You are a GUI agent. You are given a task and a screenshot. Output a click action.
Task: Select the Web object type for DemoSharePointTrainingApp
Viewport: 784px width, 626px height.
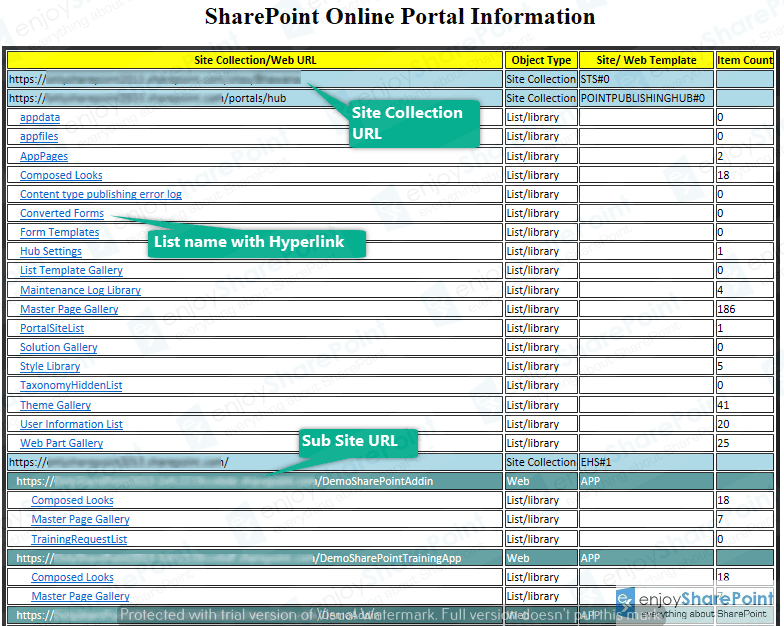(x=542, y=558)
